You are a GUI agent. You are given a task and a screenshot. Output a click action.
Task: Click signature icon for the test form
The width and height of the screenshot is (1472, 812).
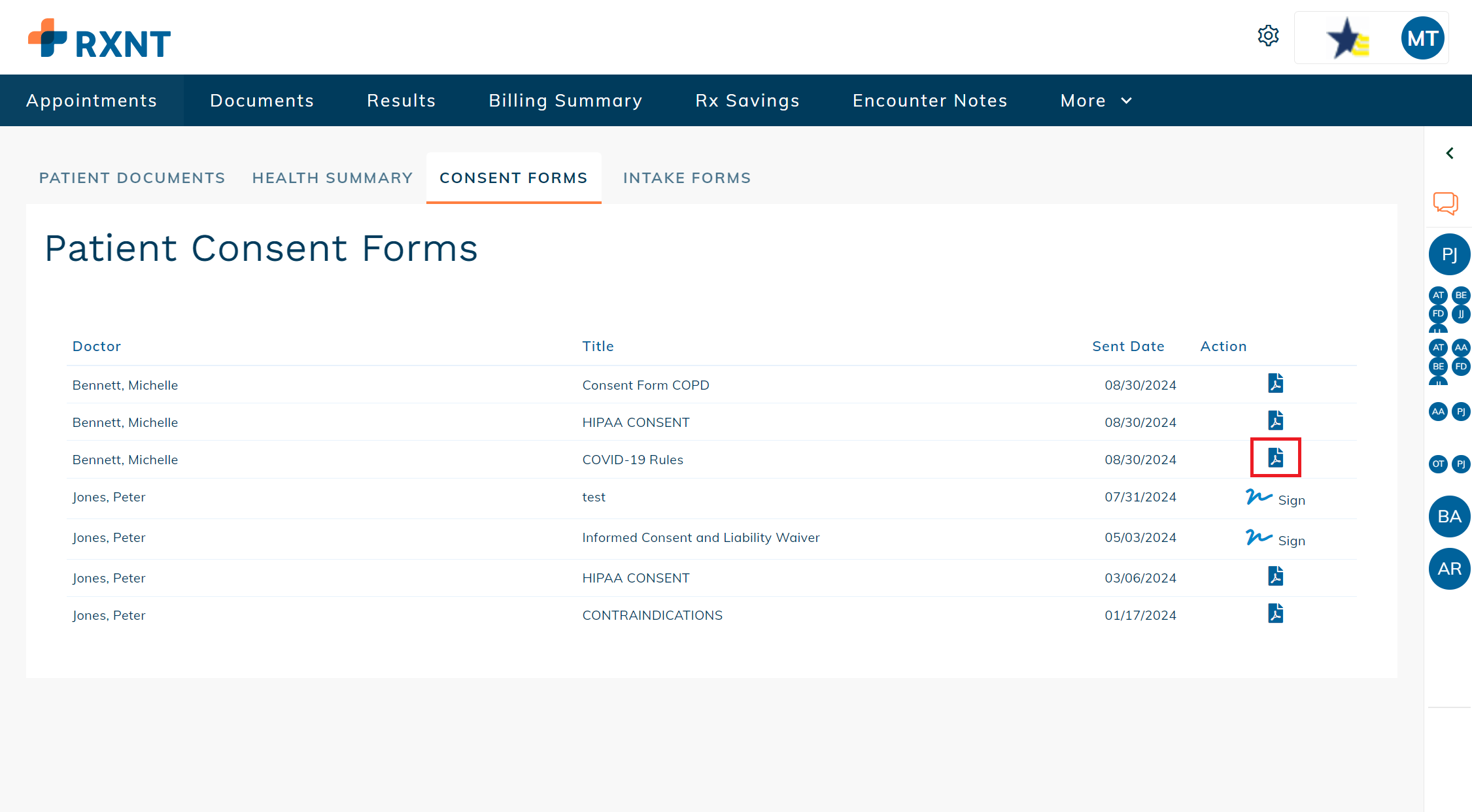pos(1259,497)
